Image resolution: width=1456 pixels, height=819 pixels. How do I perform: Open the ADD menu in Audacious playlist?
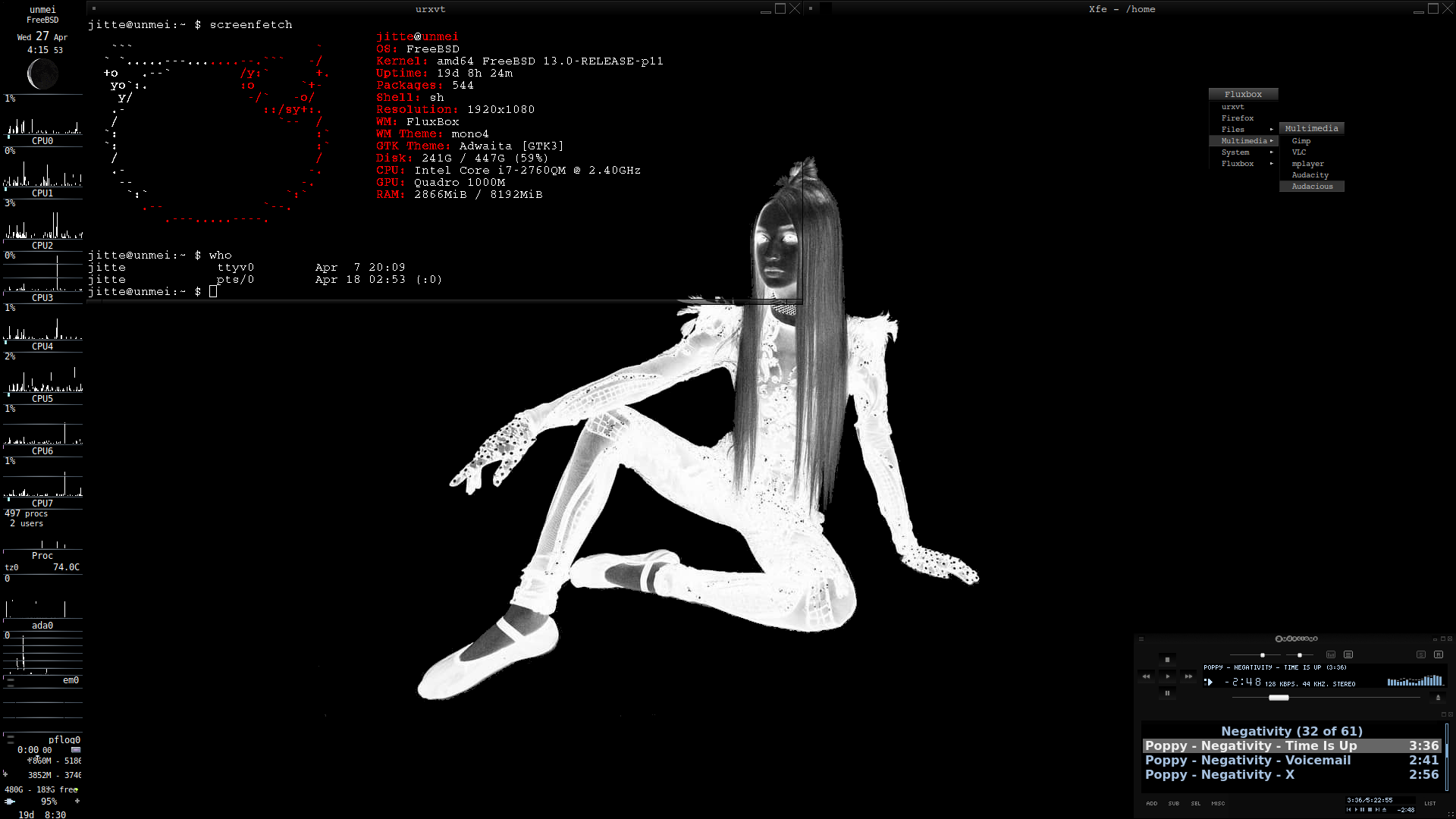click(1152, 804)
